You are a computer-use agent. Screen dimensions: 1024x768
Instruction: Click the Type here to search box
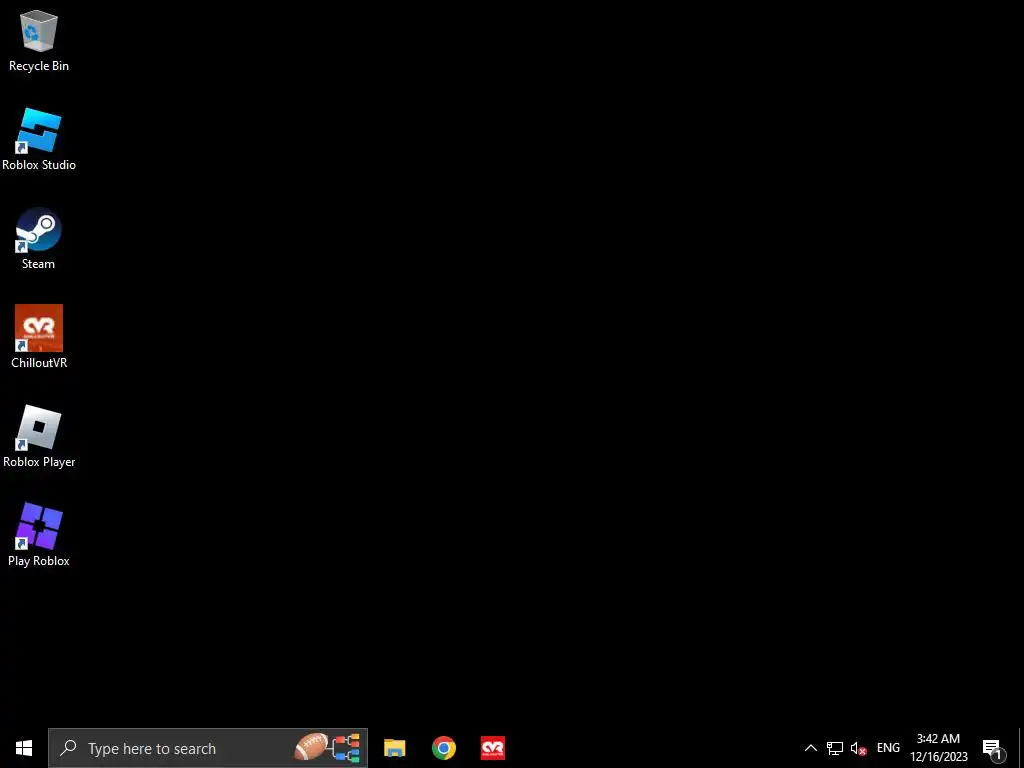pos(208,748)
